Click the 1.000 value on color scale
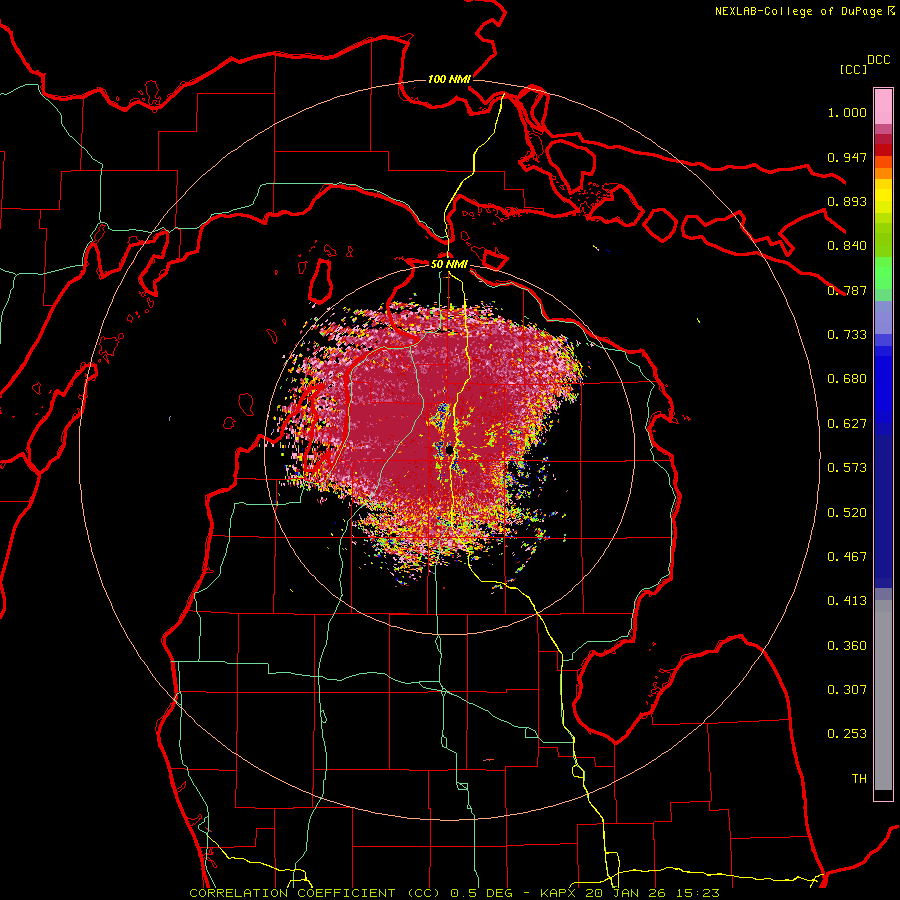Viewport: 900px width, 900px height. [x=847, y=112]
